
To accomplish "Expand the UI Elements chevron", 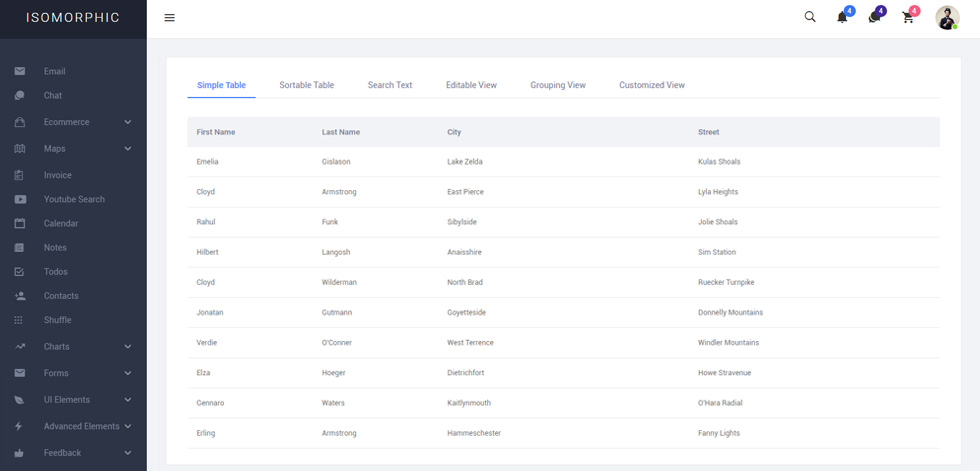I will point(128,400).
